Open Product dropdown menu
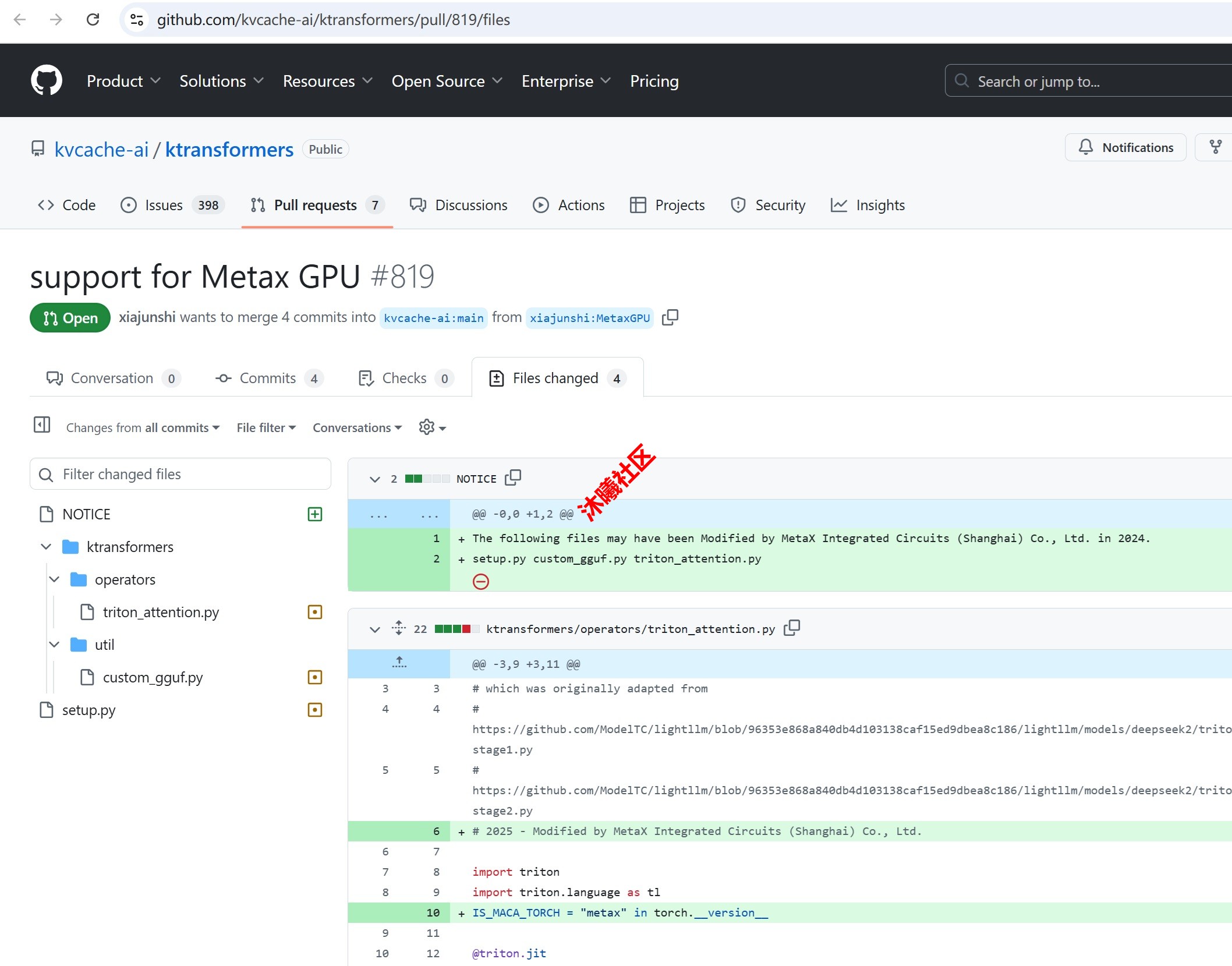Image resolution: width=1232 pixels, height=966 pixels. click(123, 81)
